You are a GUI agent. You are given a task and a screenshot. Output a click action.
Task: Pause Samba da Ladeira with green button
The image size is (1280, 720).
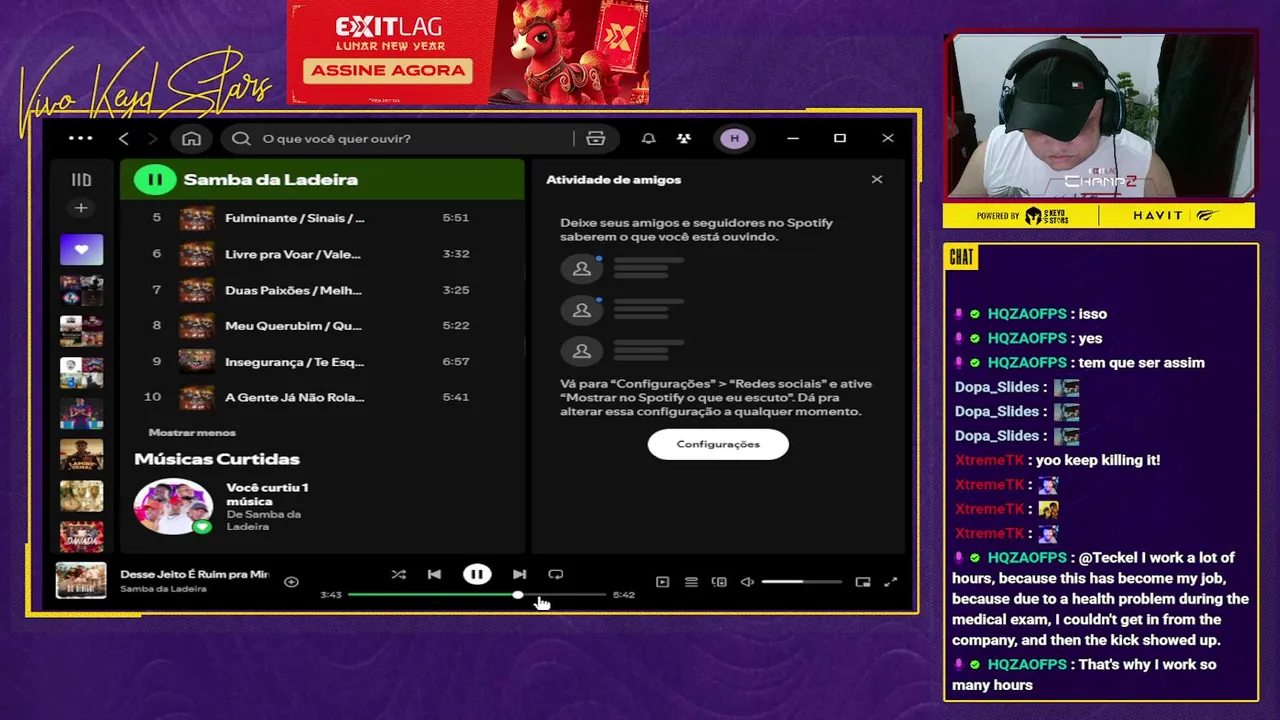pyautogui.click(x=155, y=180)
